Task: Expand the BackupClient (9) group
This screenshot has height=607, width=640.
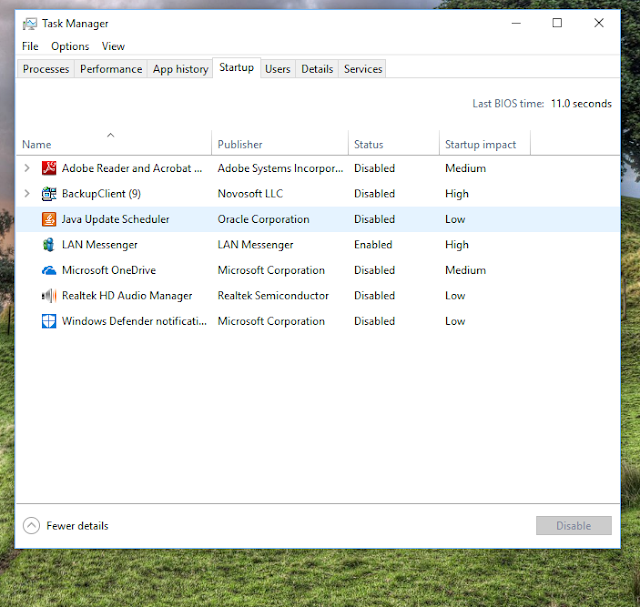Action: (27, 193)
